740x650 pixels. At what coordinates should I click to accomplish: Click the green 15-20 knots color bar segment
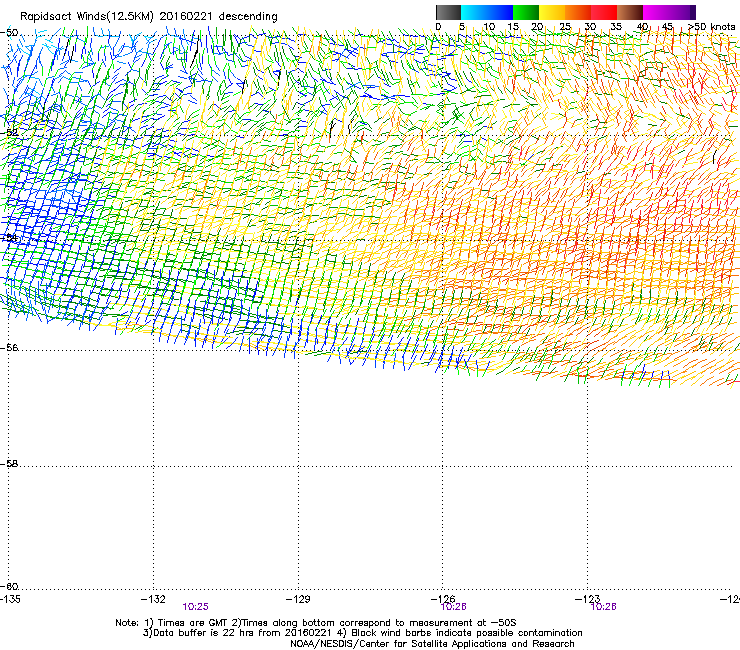click(526, 12)
